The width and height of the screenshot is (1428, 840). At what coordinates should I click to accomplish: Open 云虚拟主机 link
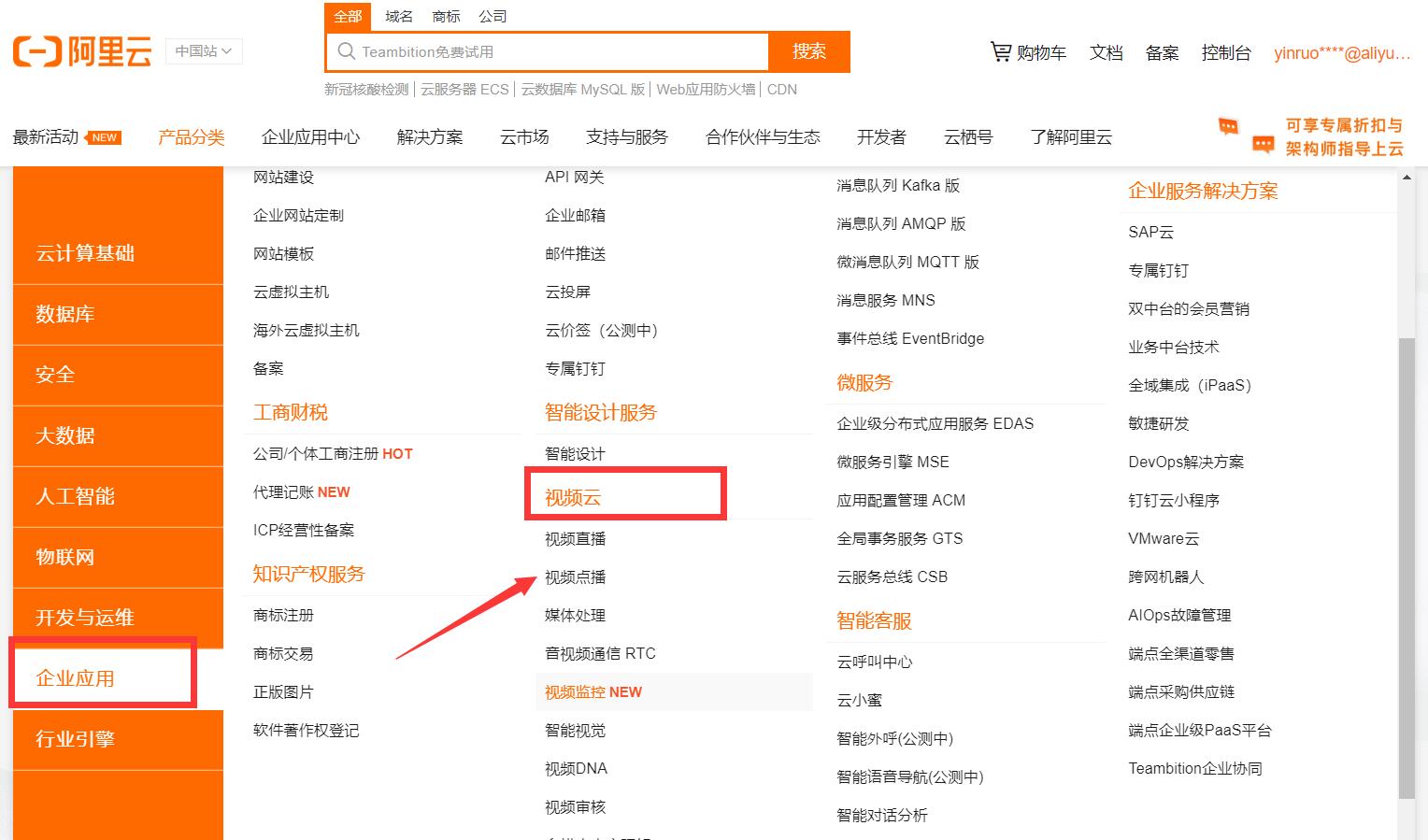coord(291,292)
